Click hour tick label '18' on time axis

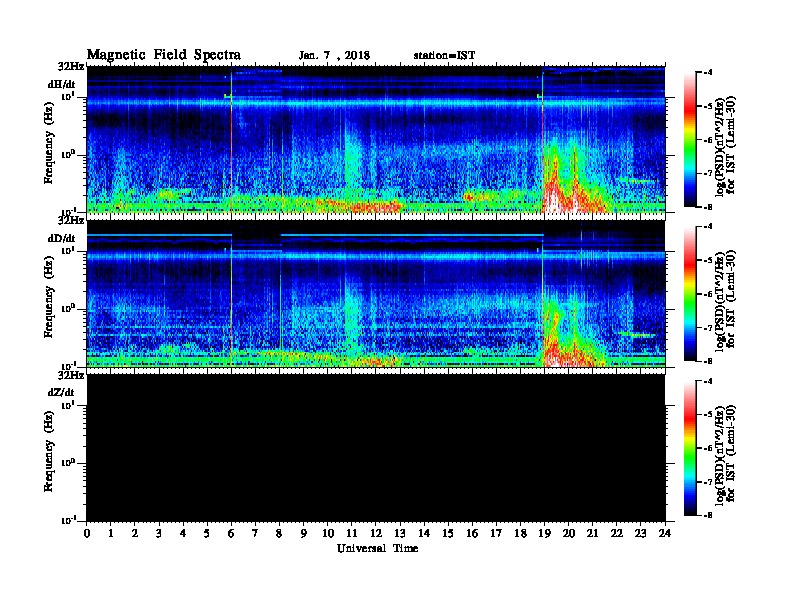[520, 534]
